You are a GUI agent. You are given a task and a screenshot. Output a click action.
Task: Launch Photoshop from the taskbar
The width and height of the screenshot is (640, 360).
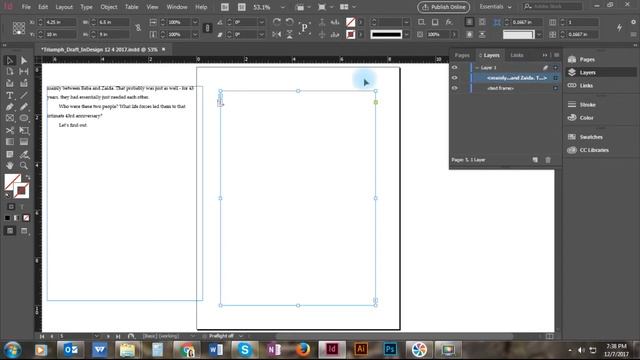[390, 349]
